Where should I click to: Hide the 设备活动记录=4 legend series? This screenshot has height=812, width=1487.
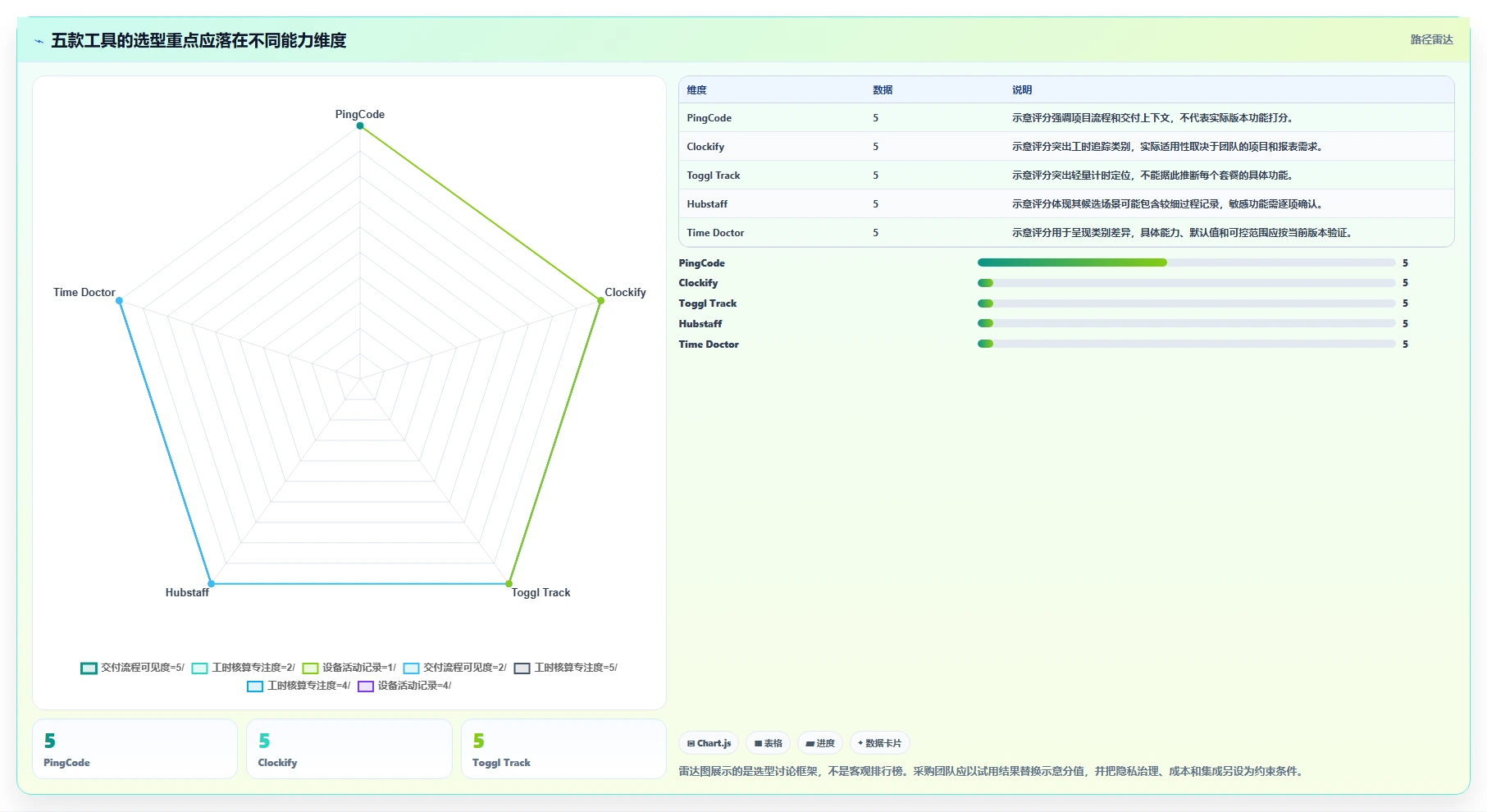(x=404, y=686)
